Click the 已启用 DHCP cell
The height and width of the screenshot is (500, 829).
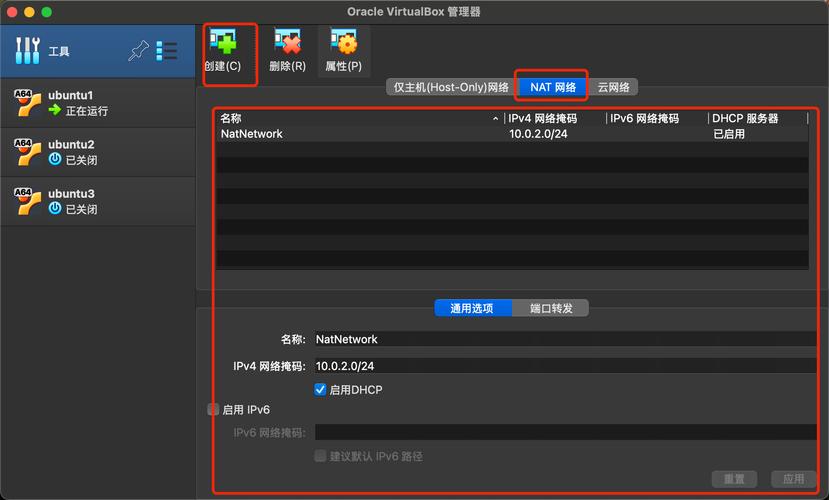coord(729,134)
